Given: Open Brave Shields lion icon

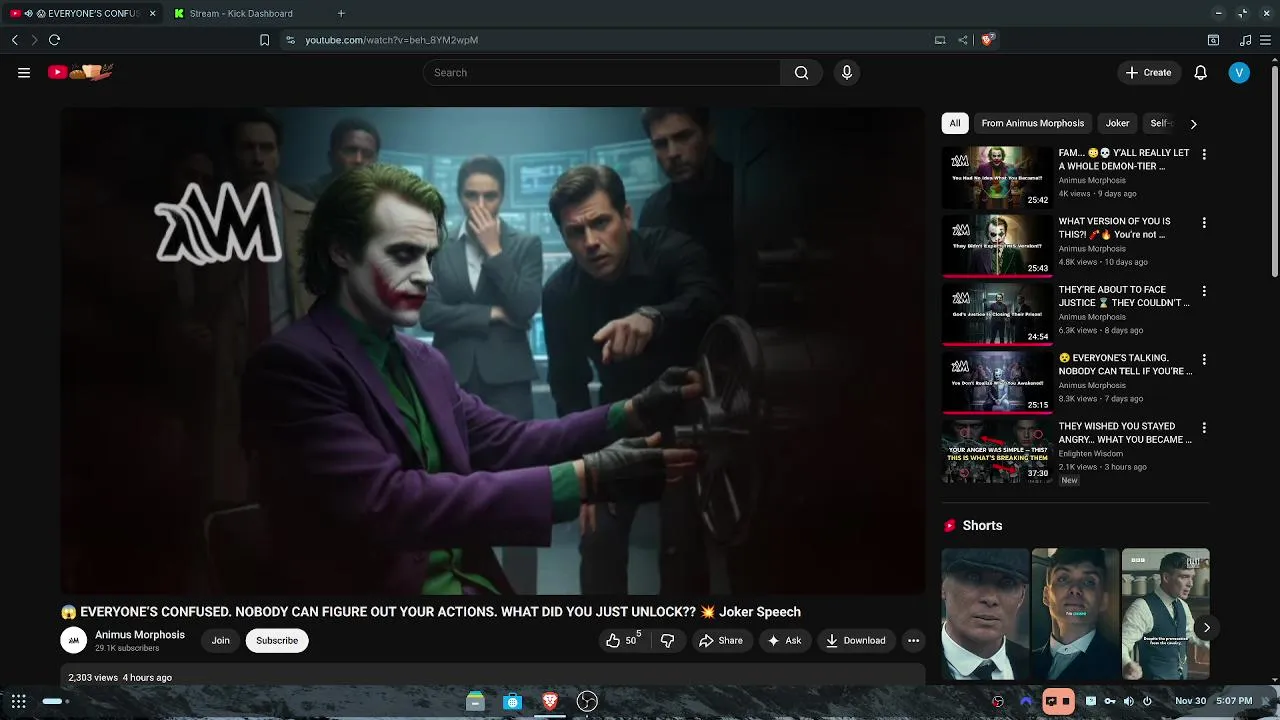Looking at the screenshot, I should [988, 40].
